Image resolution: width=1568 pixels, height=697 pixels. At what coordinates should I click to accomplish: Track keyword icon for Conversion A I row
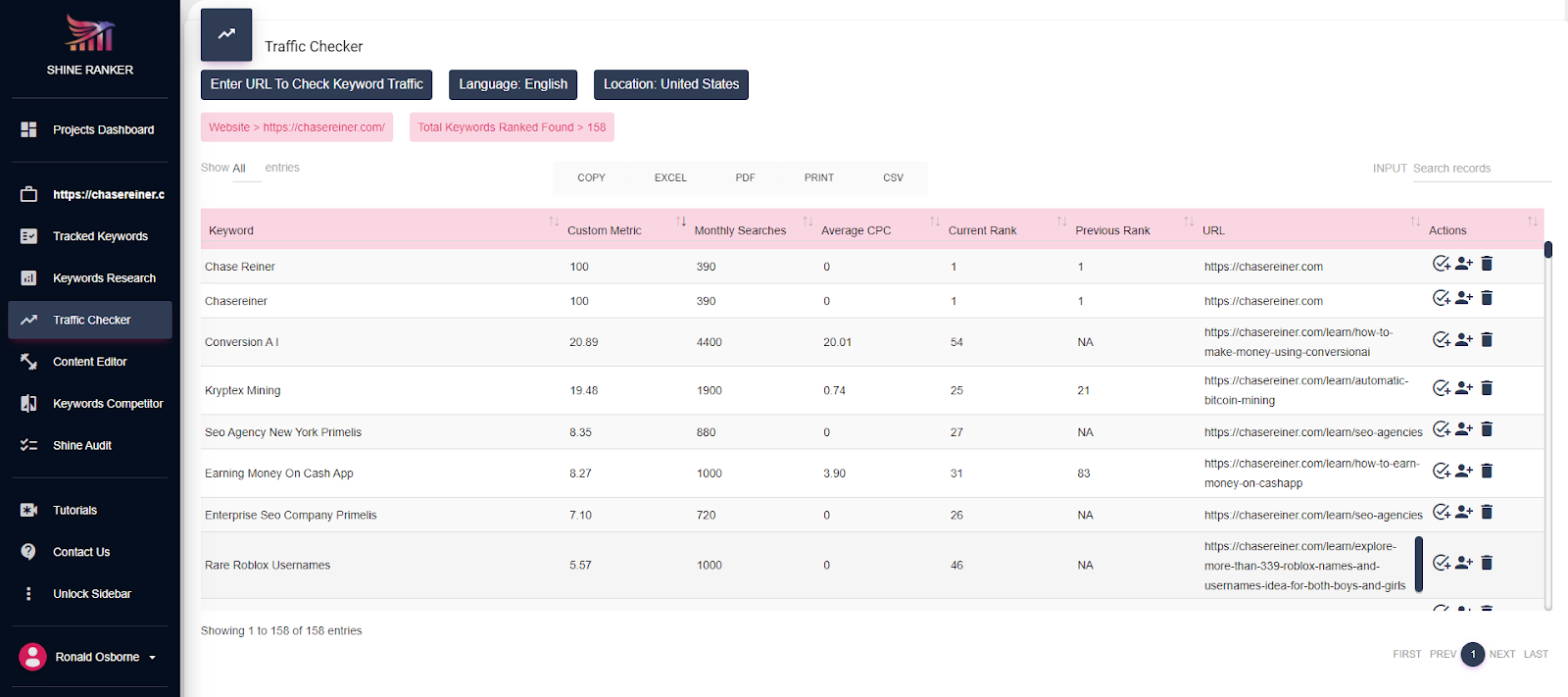1441,339
